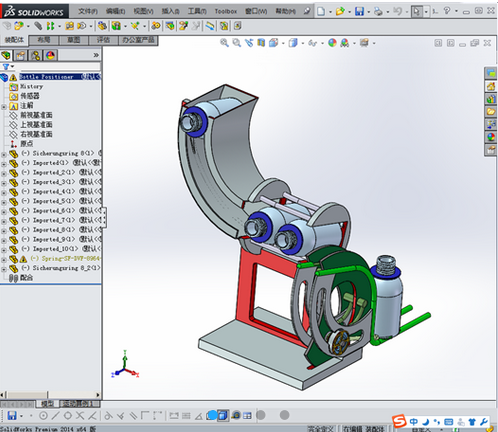Select the Section View icon in the view toolbar
Viewport: 498px width, 432px height.
(261, 43)
